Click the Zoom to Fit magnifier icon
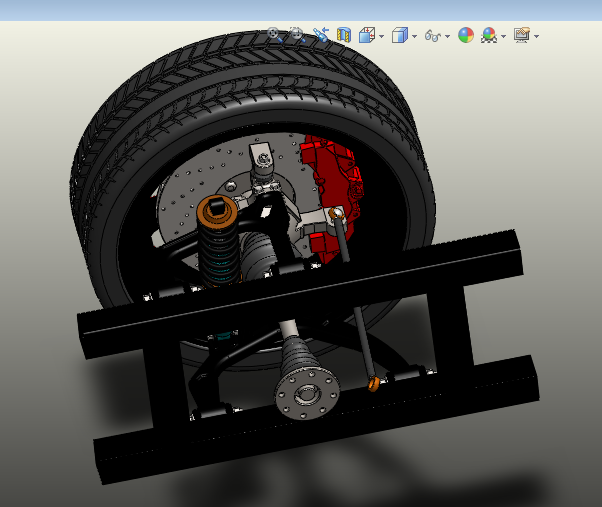 pyautogui.click(x=275, y=35)
